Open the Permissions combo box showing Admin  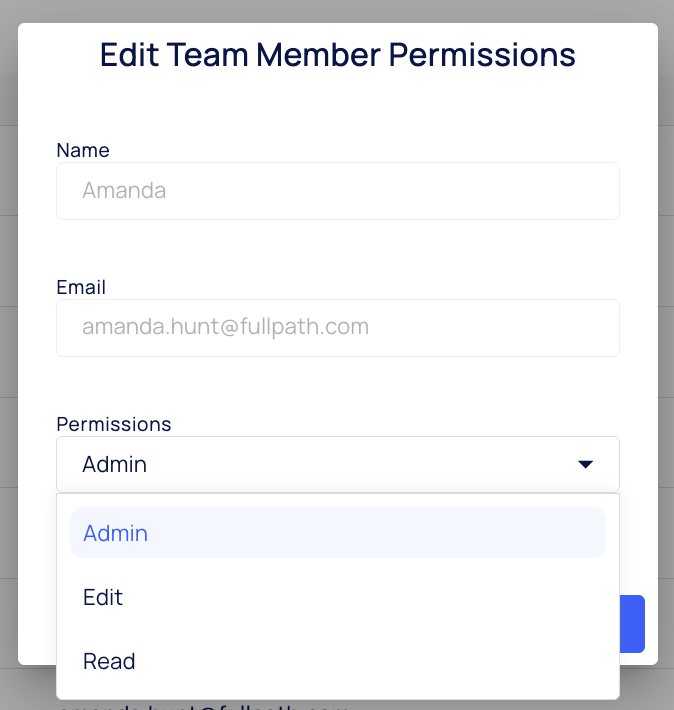(337, 464)
